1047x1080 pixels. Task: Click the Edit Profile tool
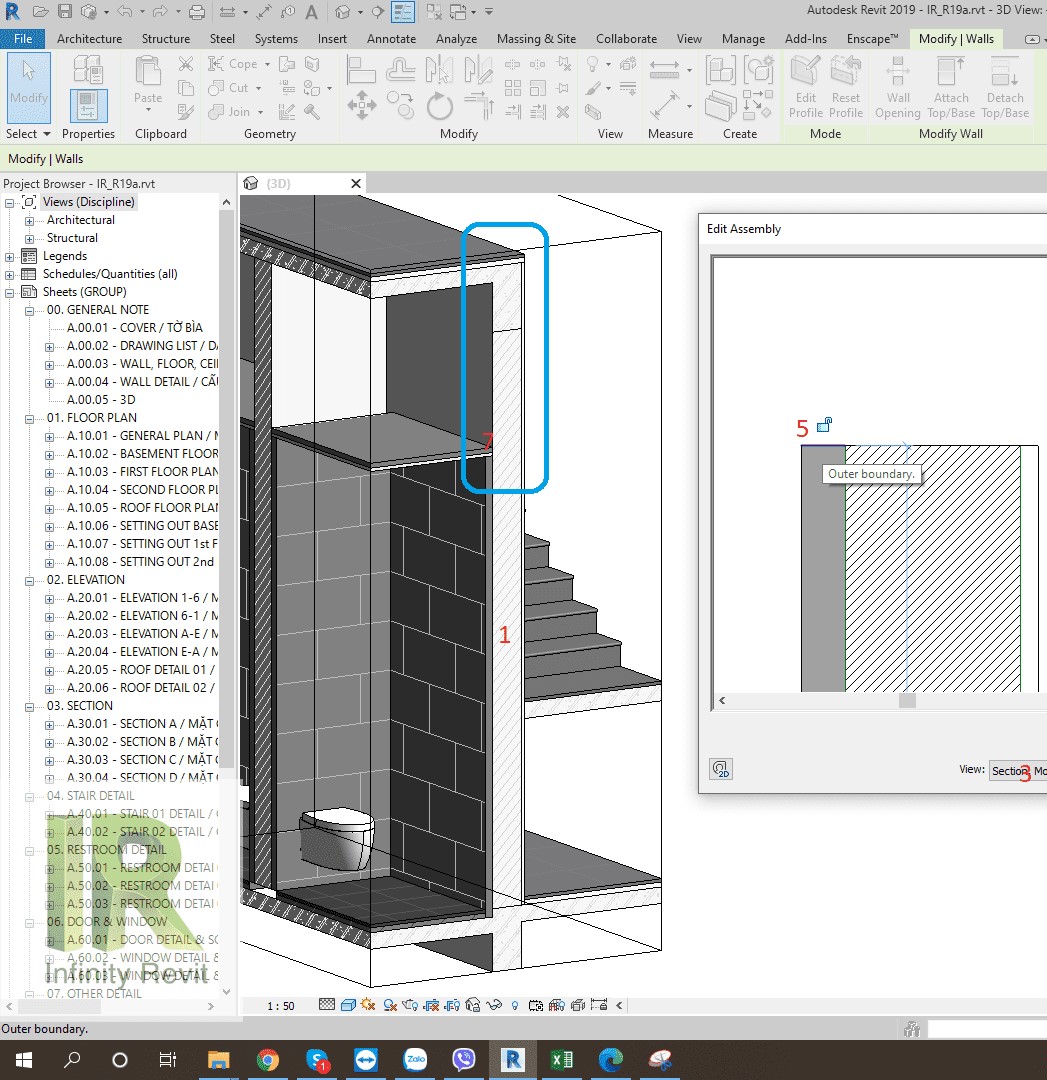805,87
